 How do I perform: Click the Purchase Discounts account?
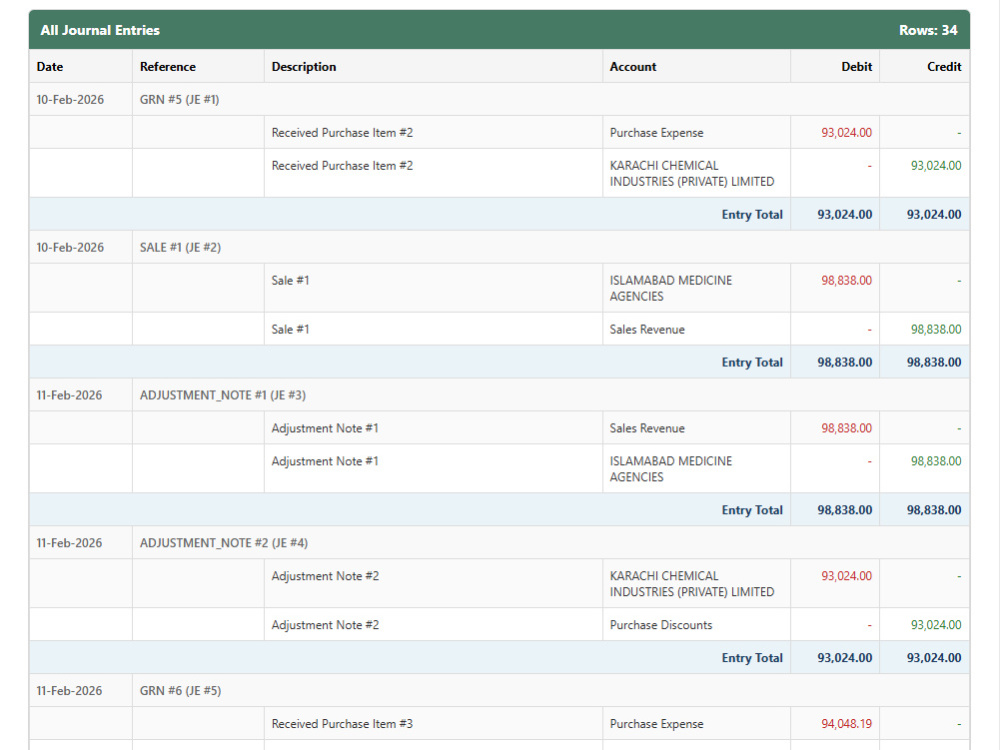661,625
